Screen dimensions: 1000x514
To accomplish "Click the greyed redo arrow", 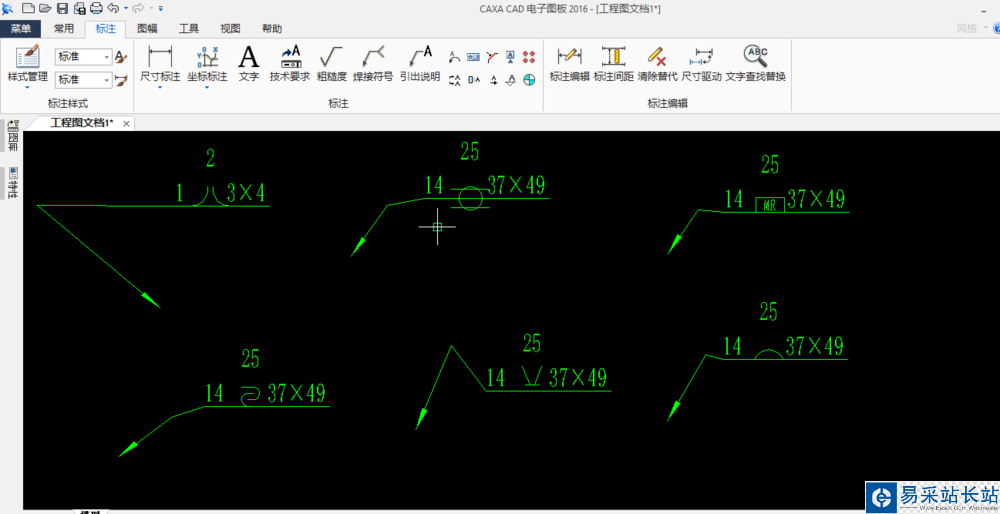I will [138, 8].
